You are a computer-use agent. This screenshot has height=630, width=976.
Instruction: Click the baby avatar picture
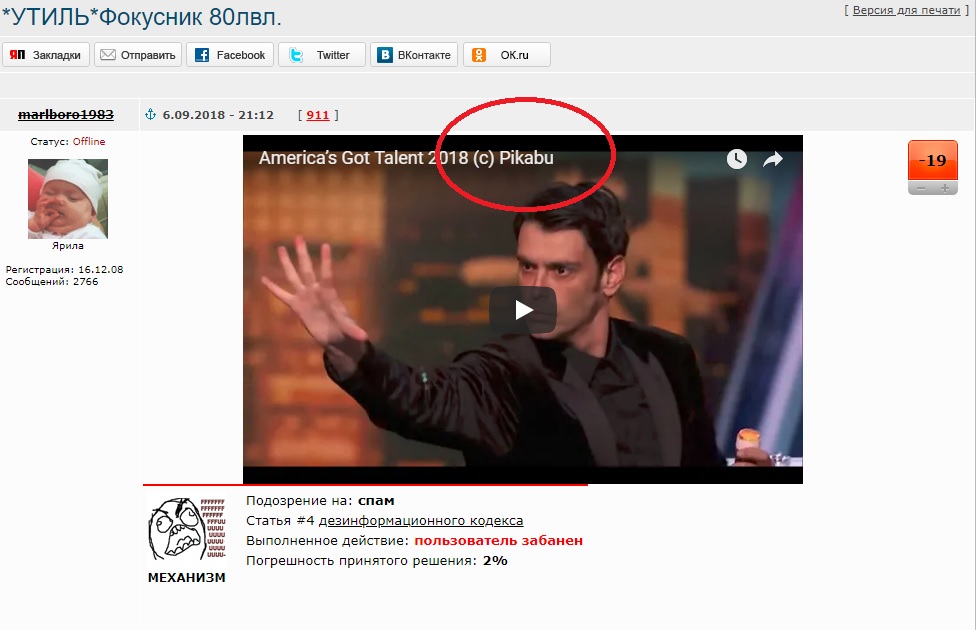point(68,199)
